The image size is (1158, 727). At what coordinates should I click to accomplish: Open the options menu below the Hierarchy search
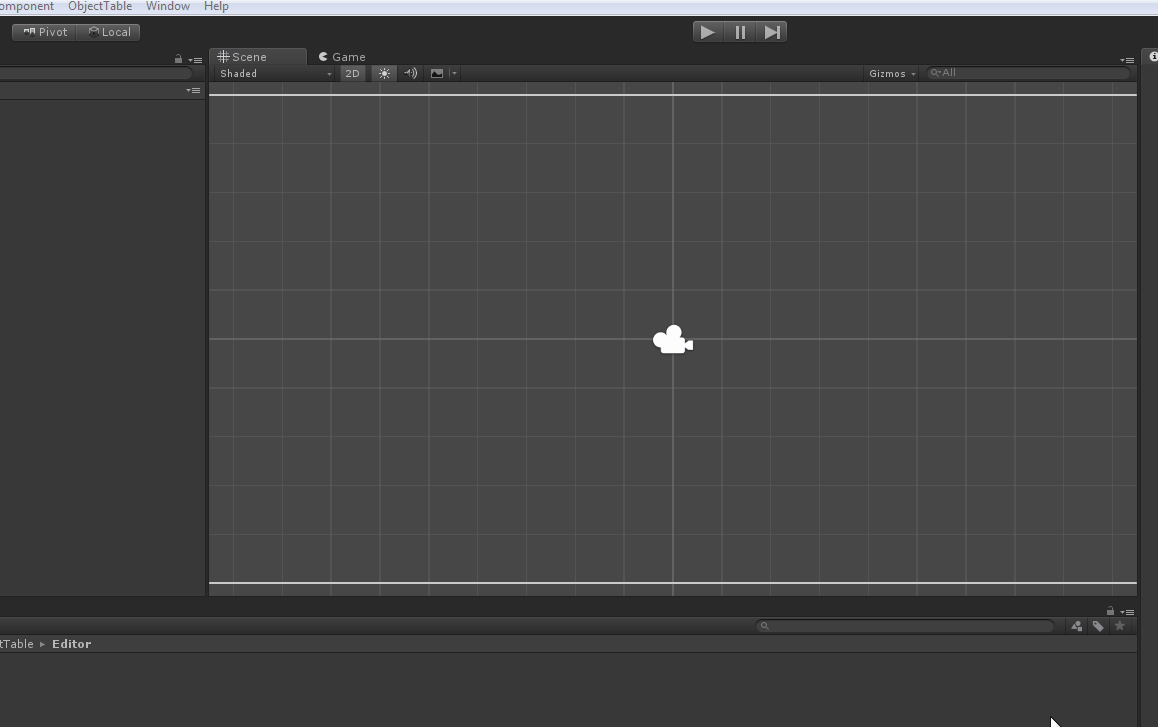[x=193, y=90]
